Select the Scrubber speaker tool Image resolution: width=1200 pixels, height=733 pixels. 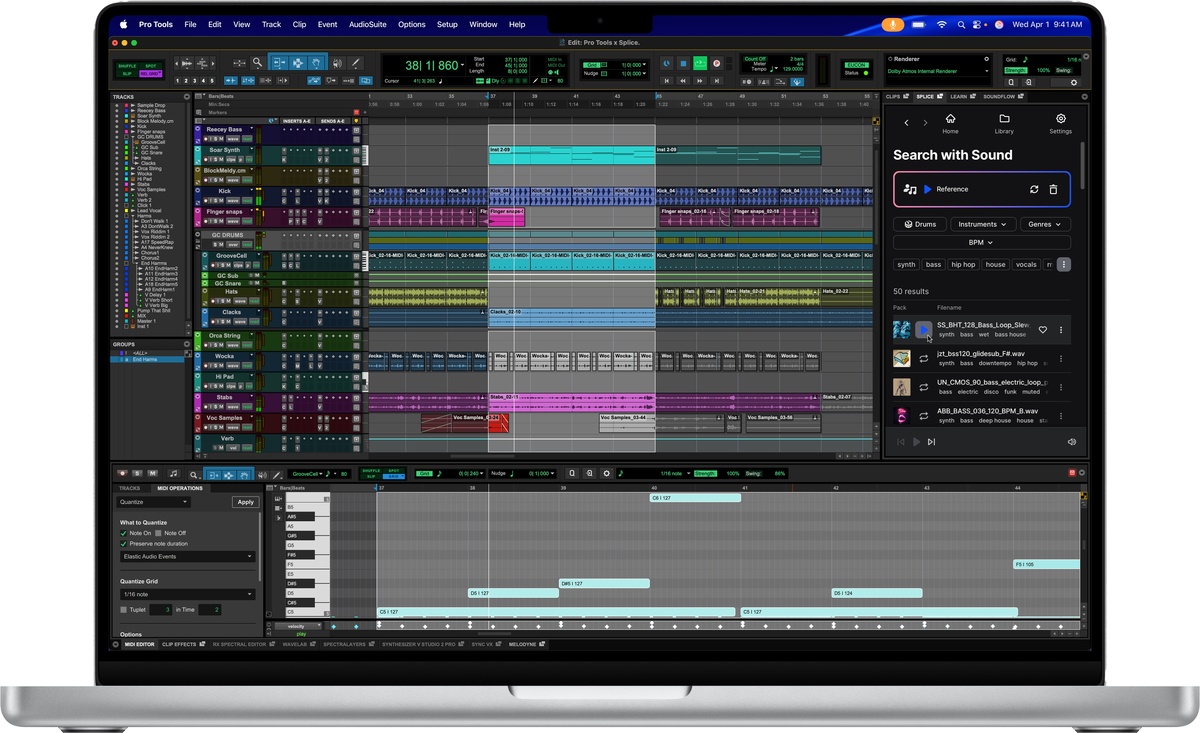click(x=337, y=62)
